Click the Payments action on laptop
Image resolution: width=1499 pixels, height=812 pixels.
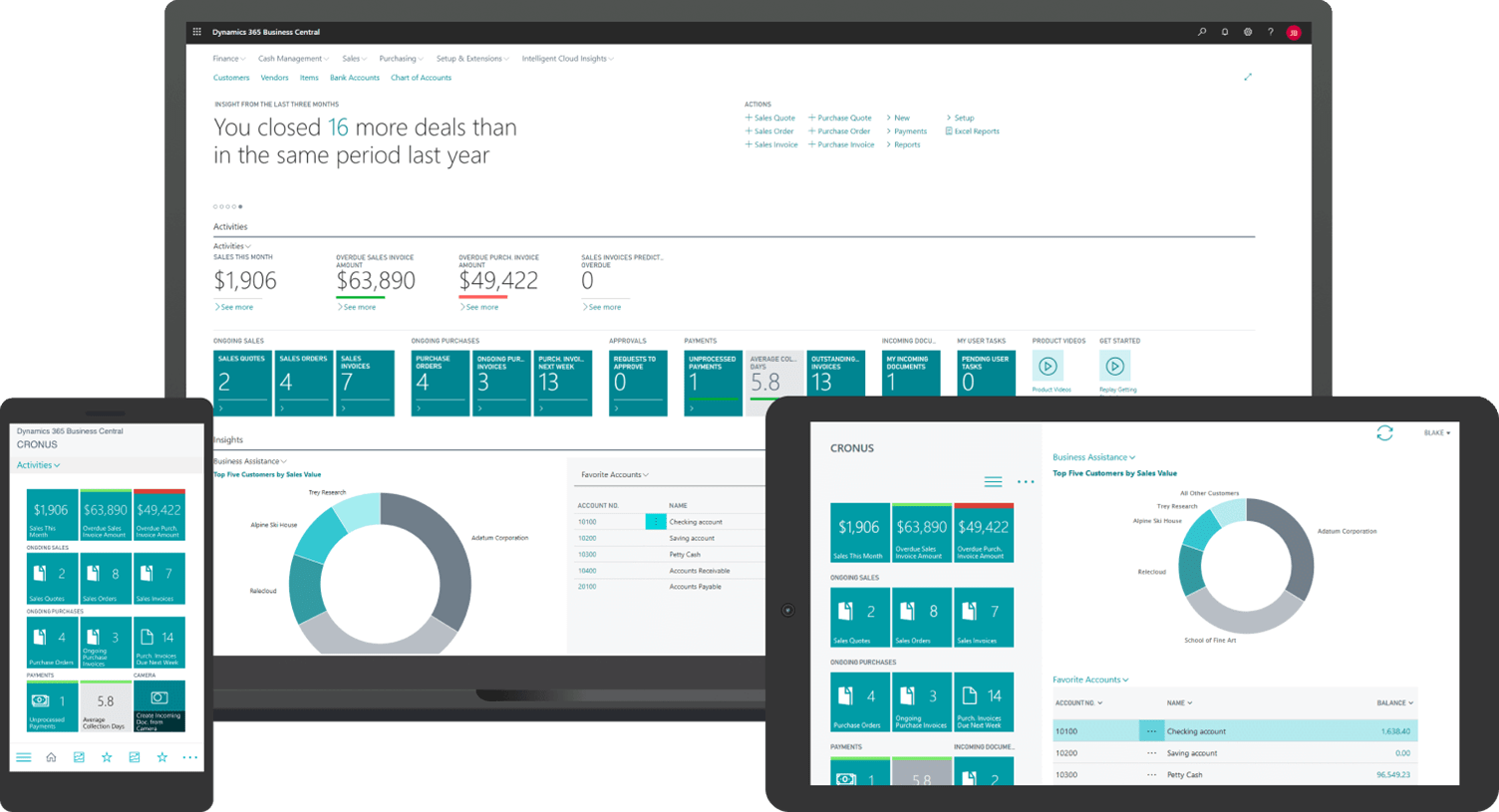(x=907, y=132)
